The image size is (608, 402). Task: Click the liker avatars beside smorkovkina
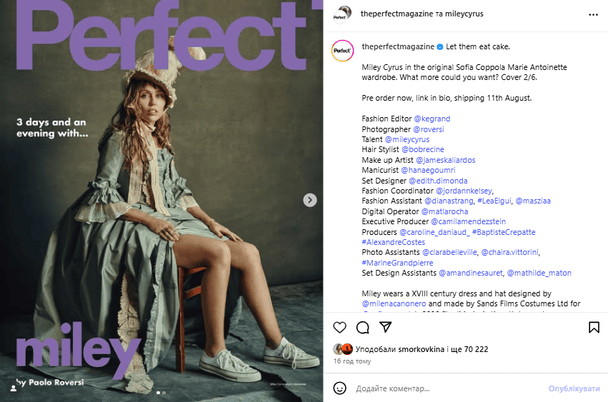(343, 349)
